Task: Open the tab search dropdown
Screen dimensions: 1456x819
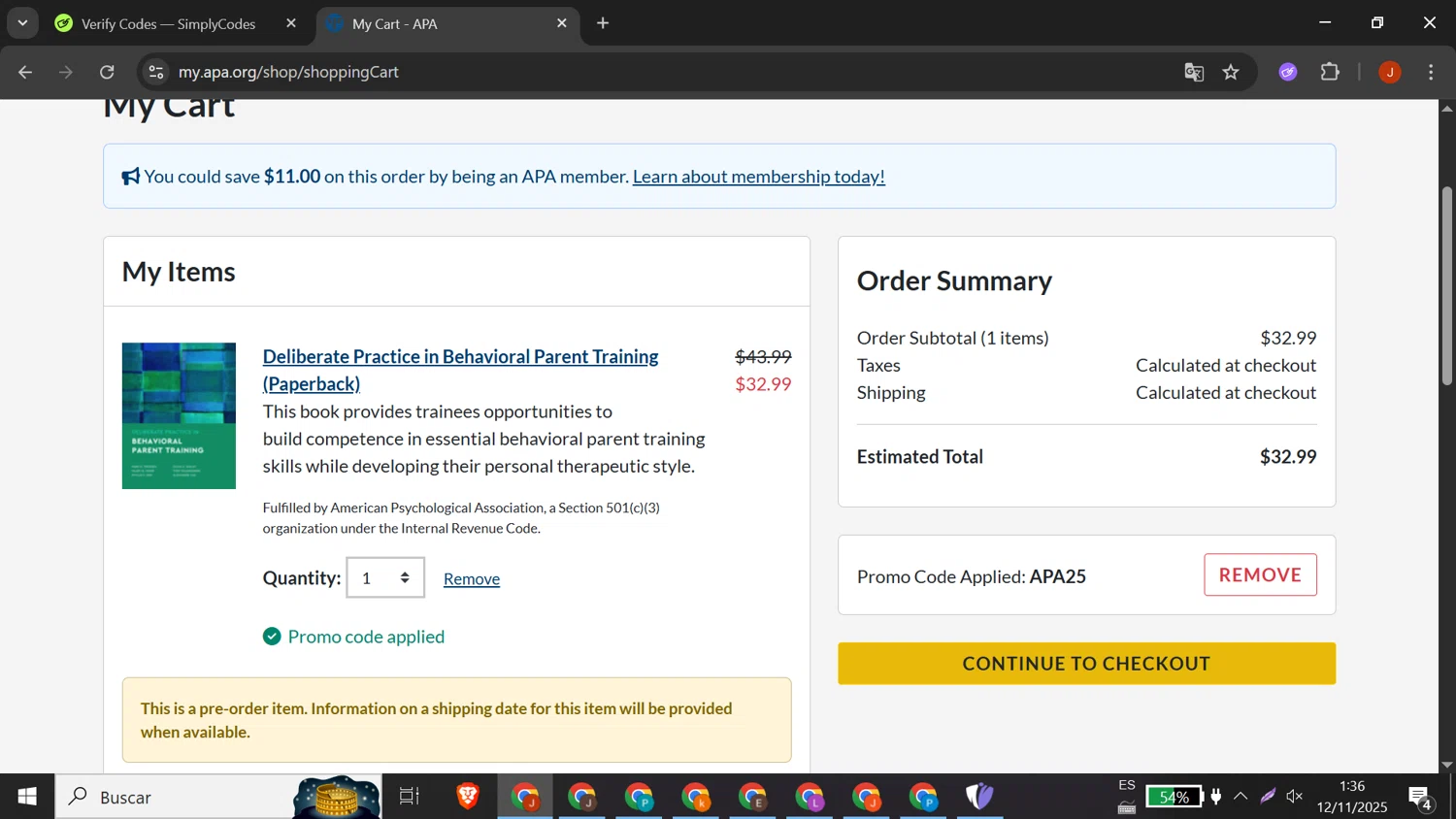Action: coord(22,23)
